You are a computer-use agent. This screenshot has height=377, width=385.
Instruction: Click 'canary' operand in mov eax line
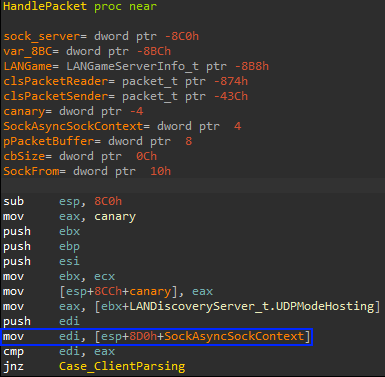pos(115,216)
